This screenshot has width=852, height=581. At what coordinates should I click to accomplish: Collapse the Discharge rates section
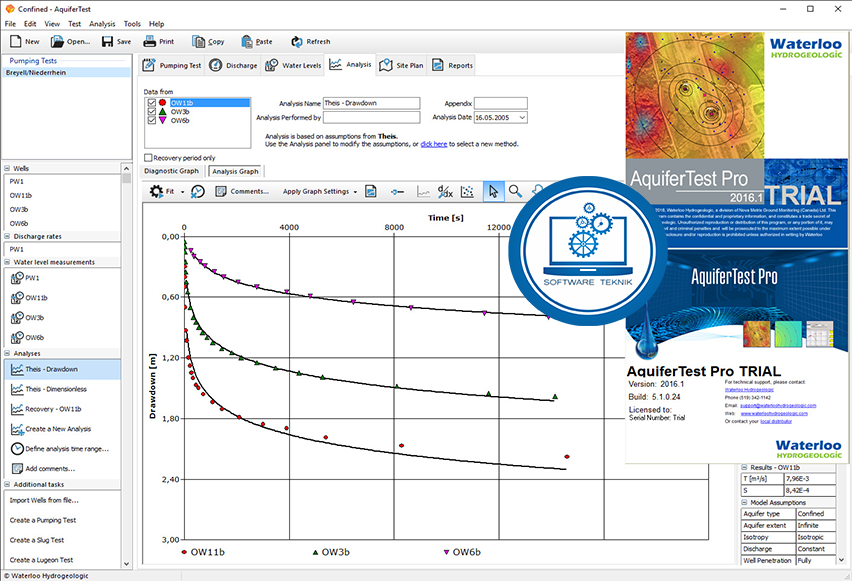(7, 236)
